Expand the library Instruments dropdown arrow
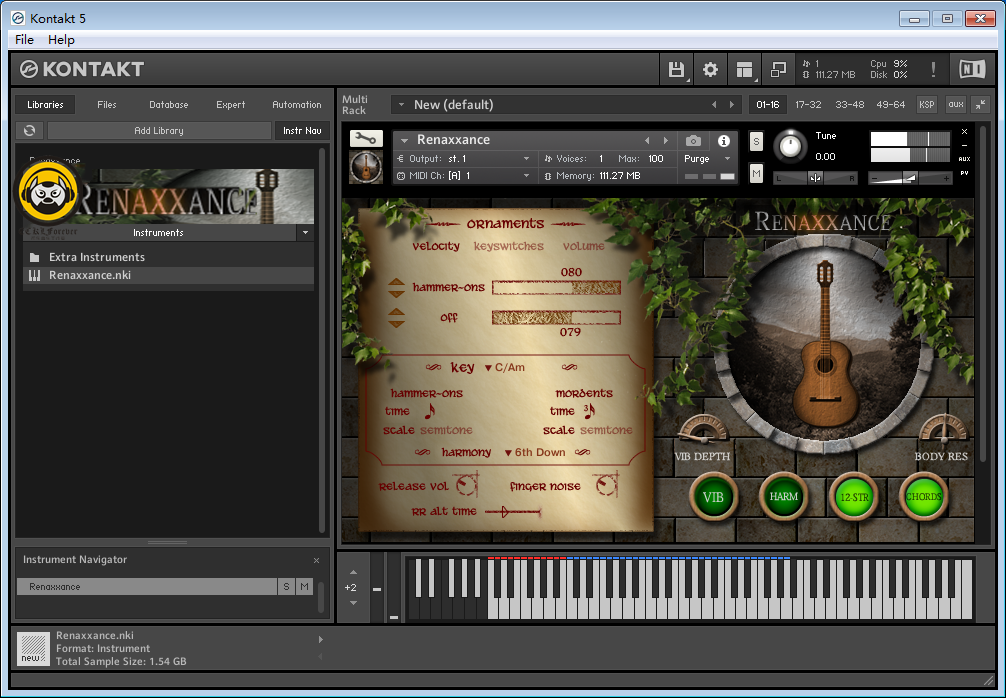 pos(305,233)
